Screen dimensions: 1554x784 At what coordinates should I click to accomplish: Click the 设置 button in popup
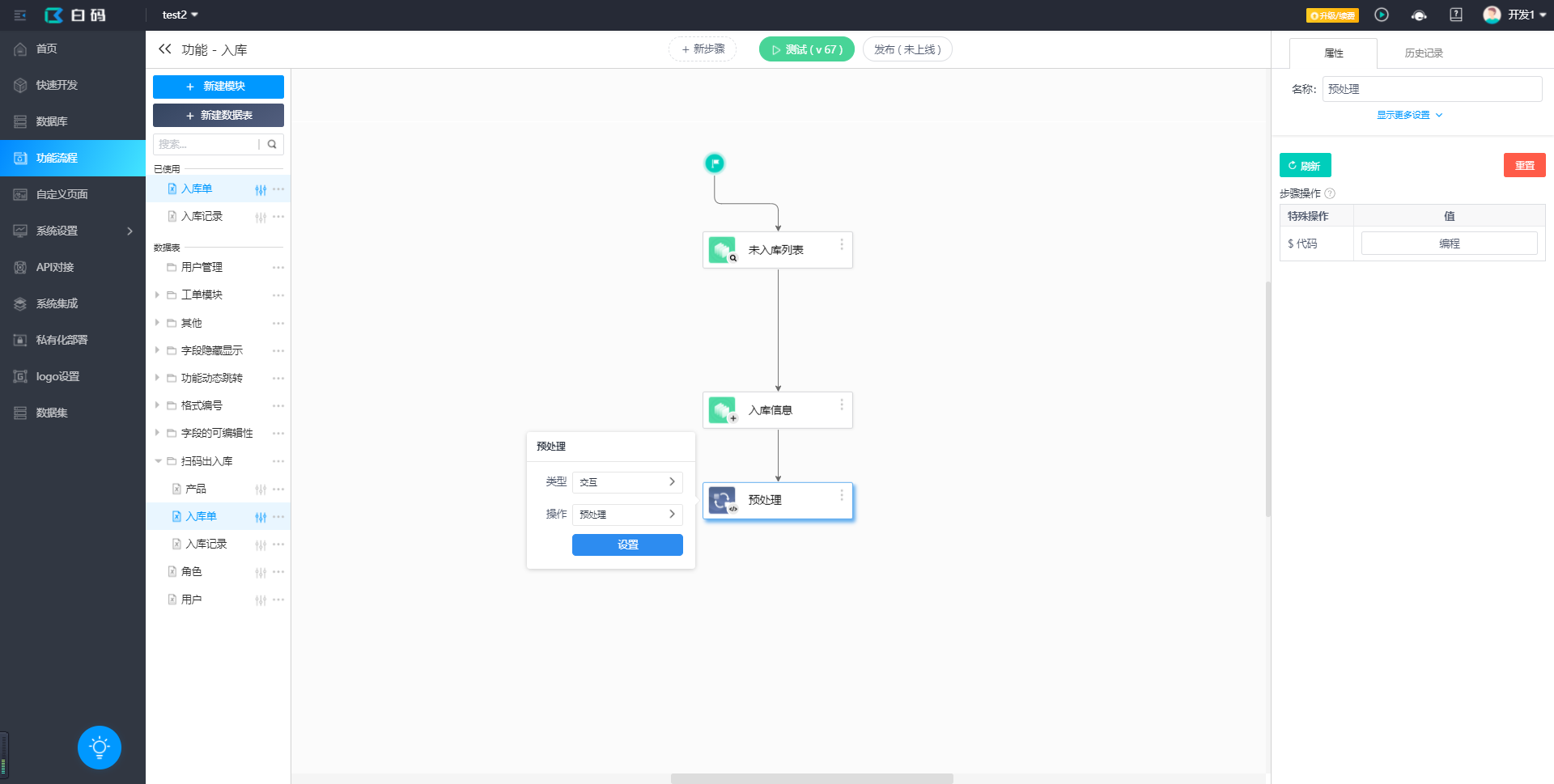click(627, 545)
